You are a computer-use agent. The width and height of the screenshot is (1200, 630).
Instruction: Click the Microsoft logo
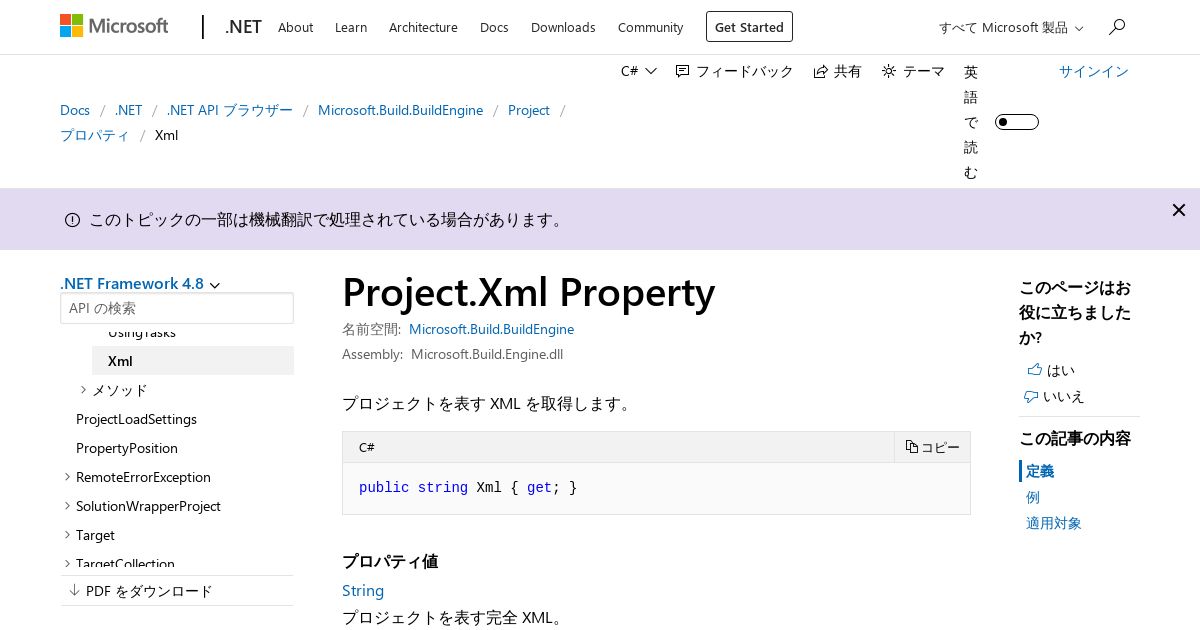pyautogui.click(x=114, y=26)
